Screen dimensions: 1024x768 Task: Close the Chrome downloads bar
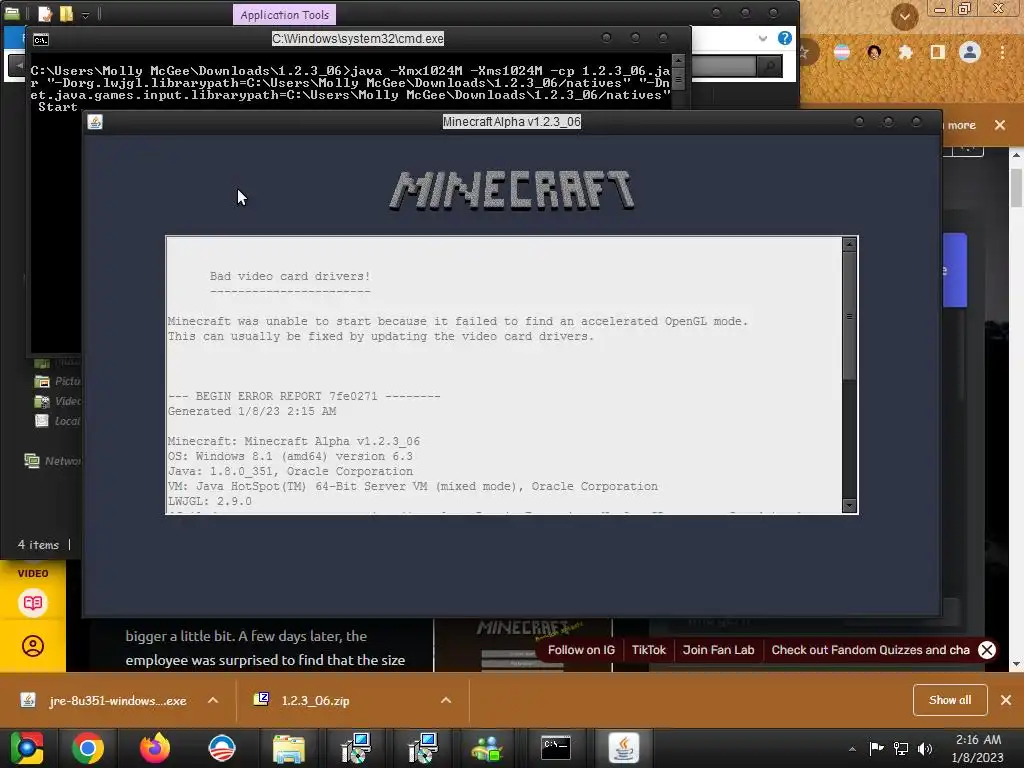[x=1006, y=700]
